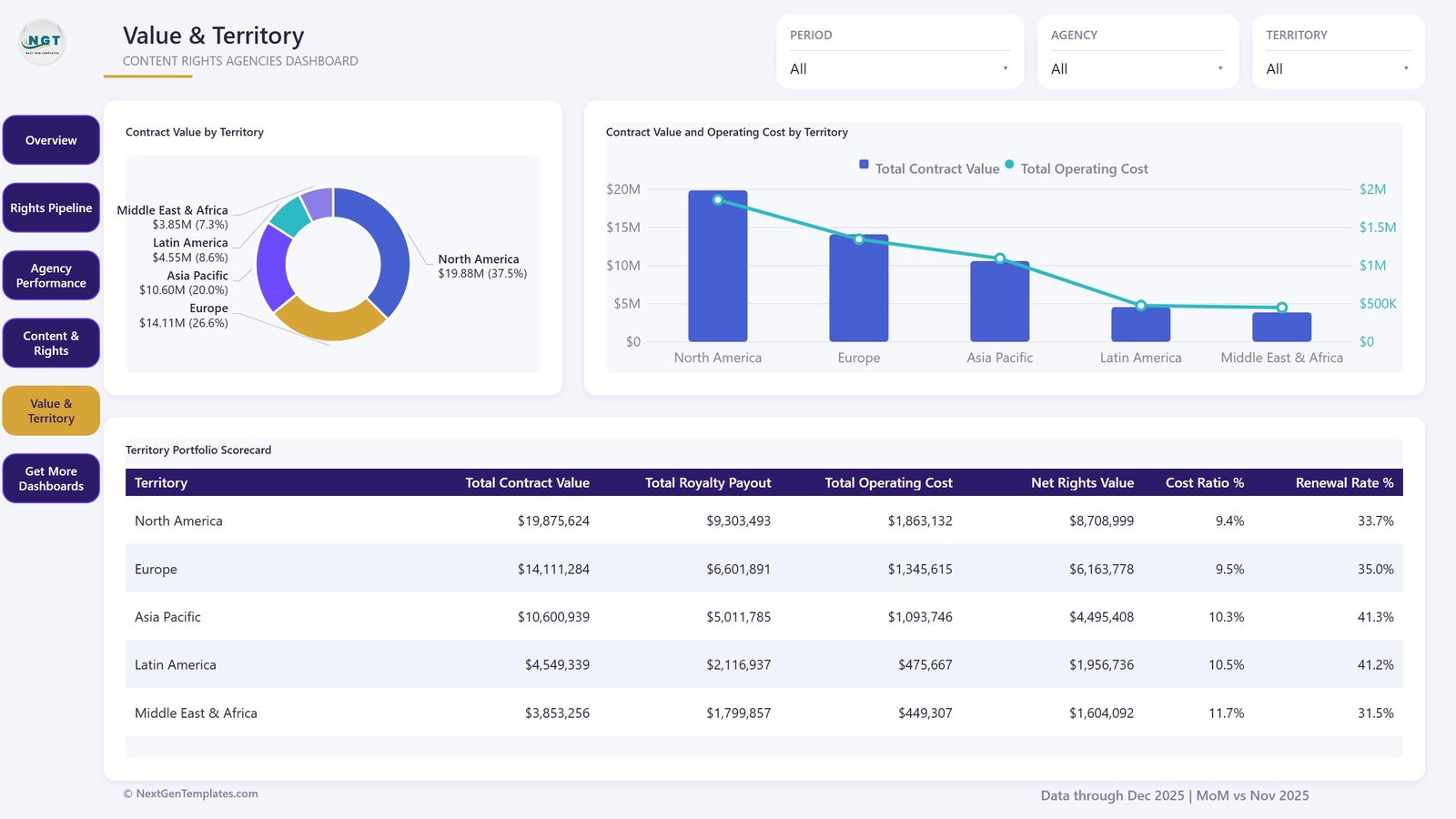
Task: Click Total Operating Cost legend dot
Action: click(1009, 165)
